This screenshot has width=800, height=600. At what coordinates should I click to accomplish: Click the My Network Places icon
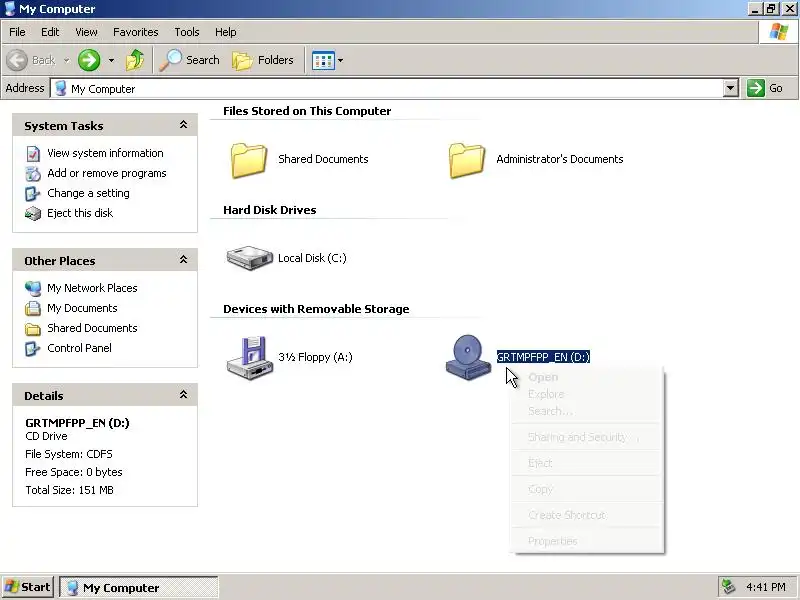tap(33, 288)
